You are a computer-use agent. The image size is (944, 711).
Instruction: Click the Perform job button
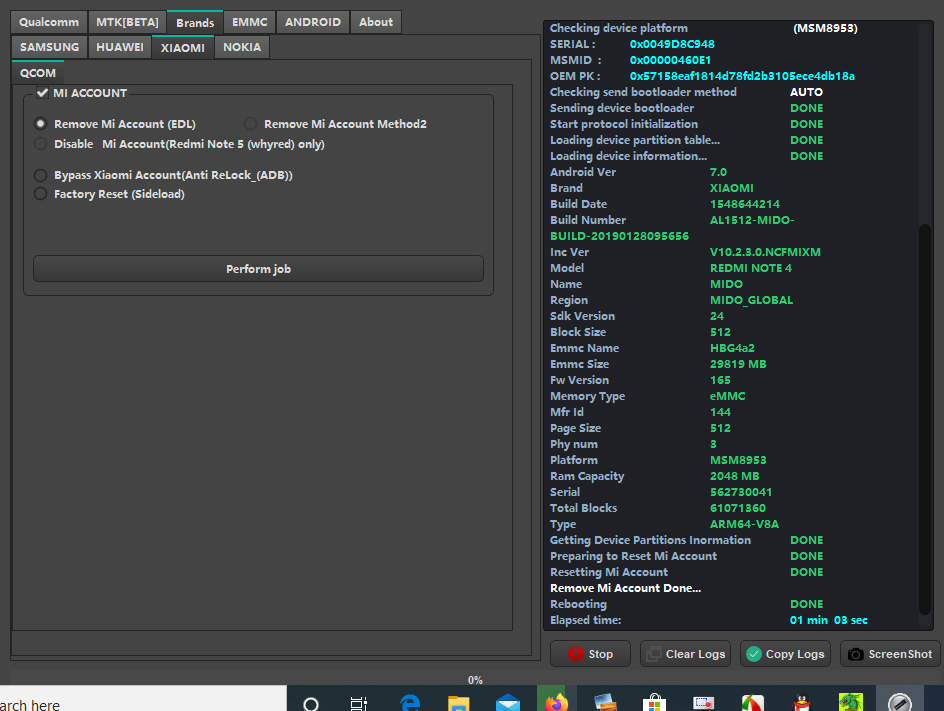(x=258, y=269)
